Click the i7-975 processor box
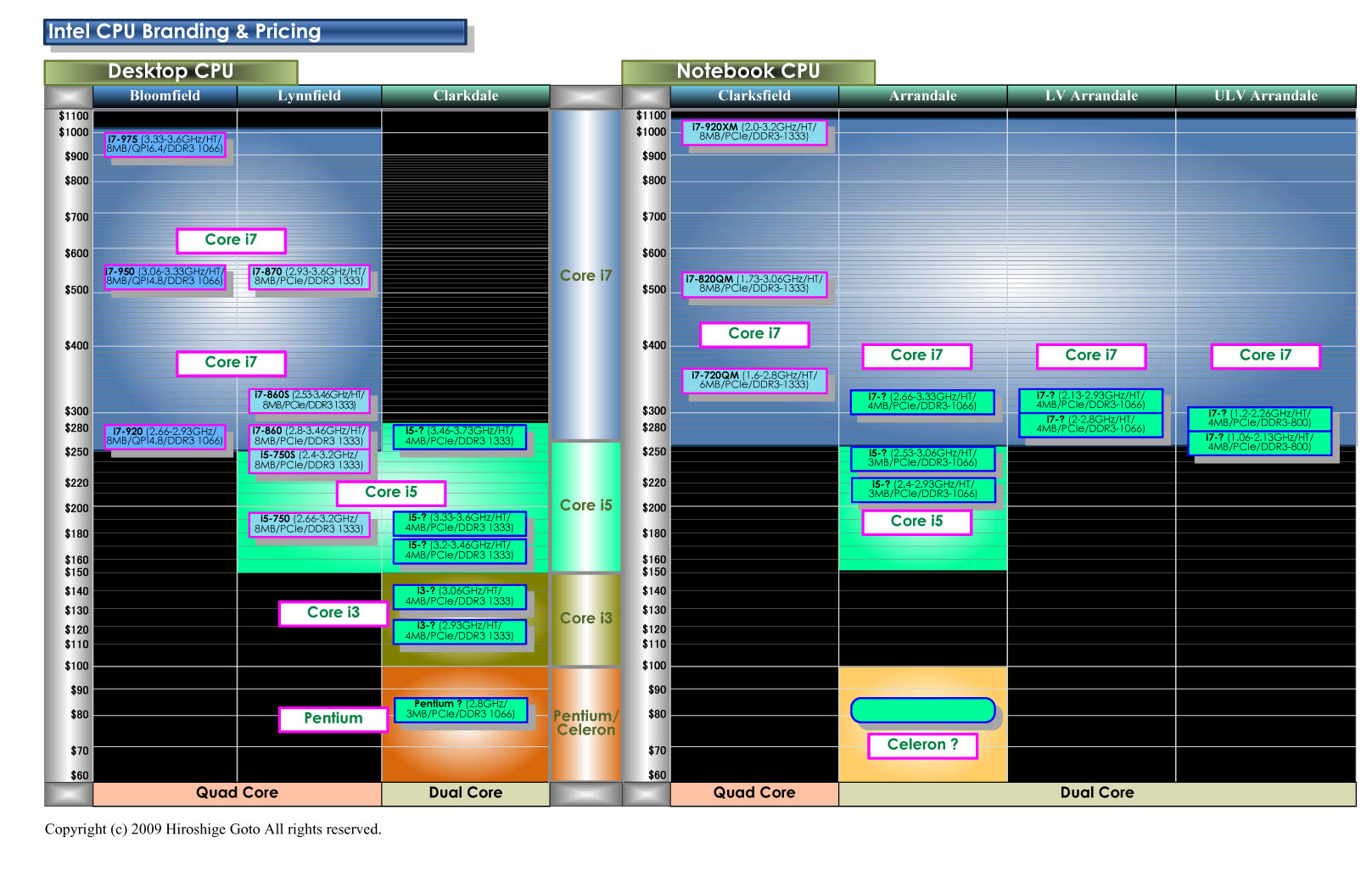1372x882 pixels. pyautogui.click(x=165, y=144)
